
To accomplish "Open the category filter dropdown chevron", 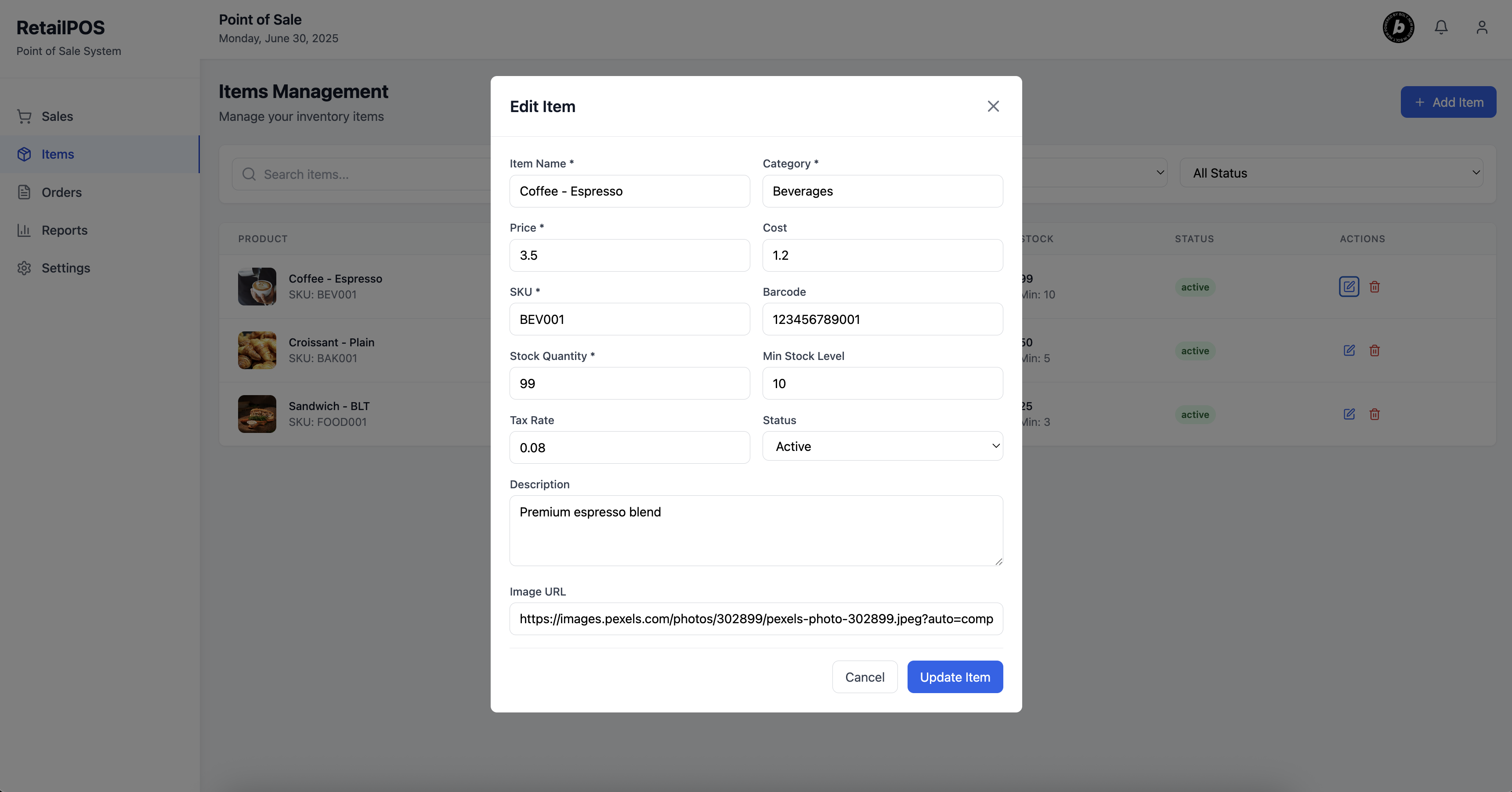I will (1160, 173).
